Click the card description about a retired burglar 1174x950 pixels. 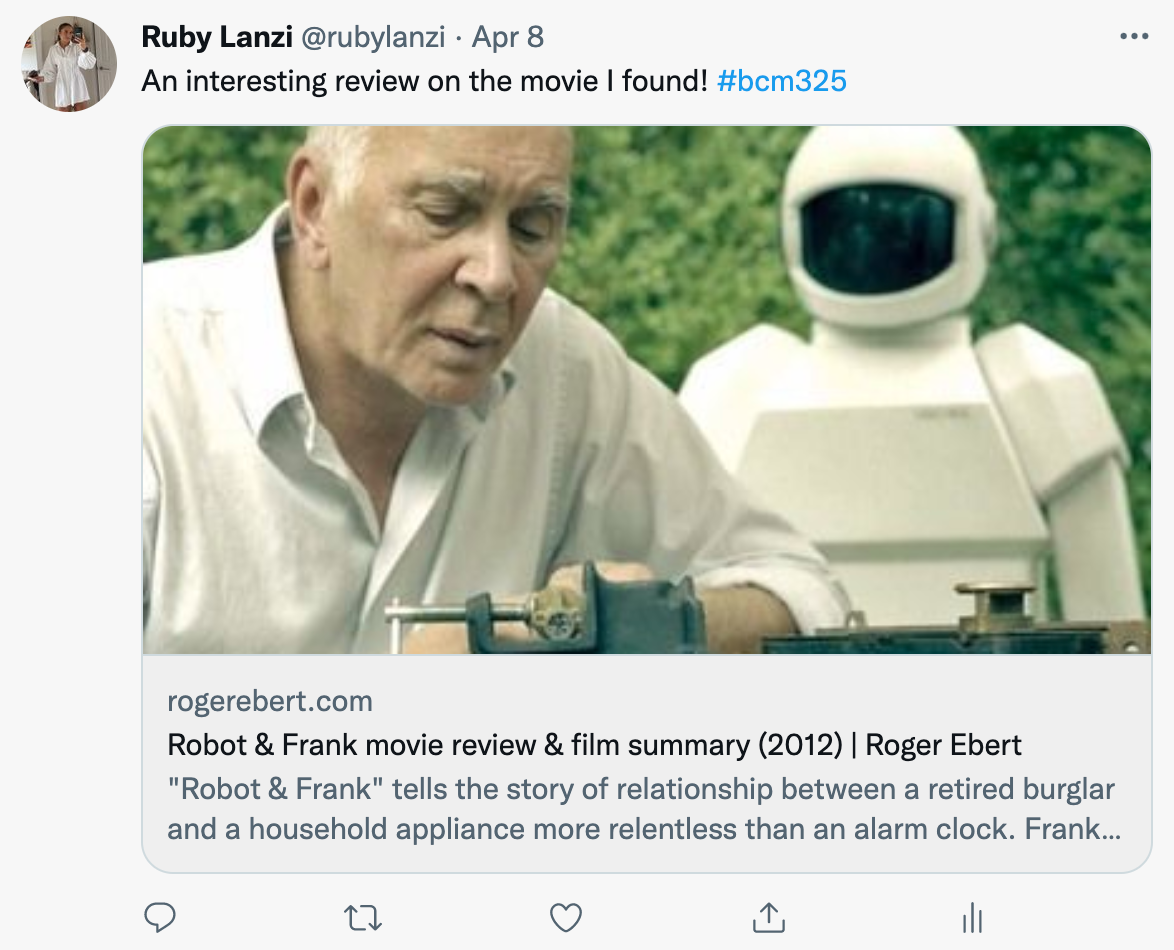coord(640,809)
